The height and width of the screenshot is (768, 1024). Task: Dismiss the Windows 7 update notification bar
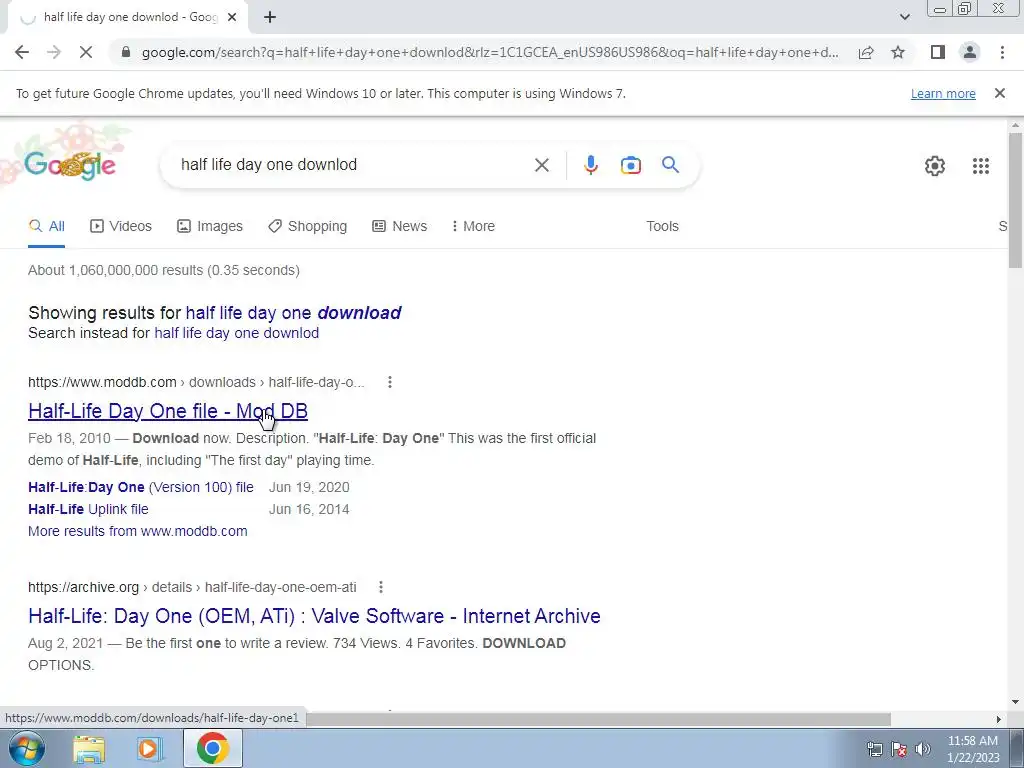click(x=999, y=93)
